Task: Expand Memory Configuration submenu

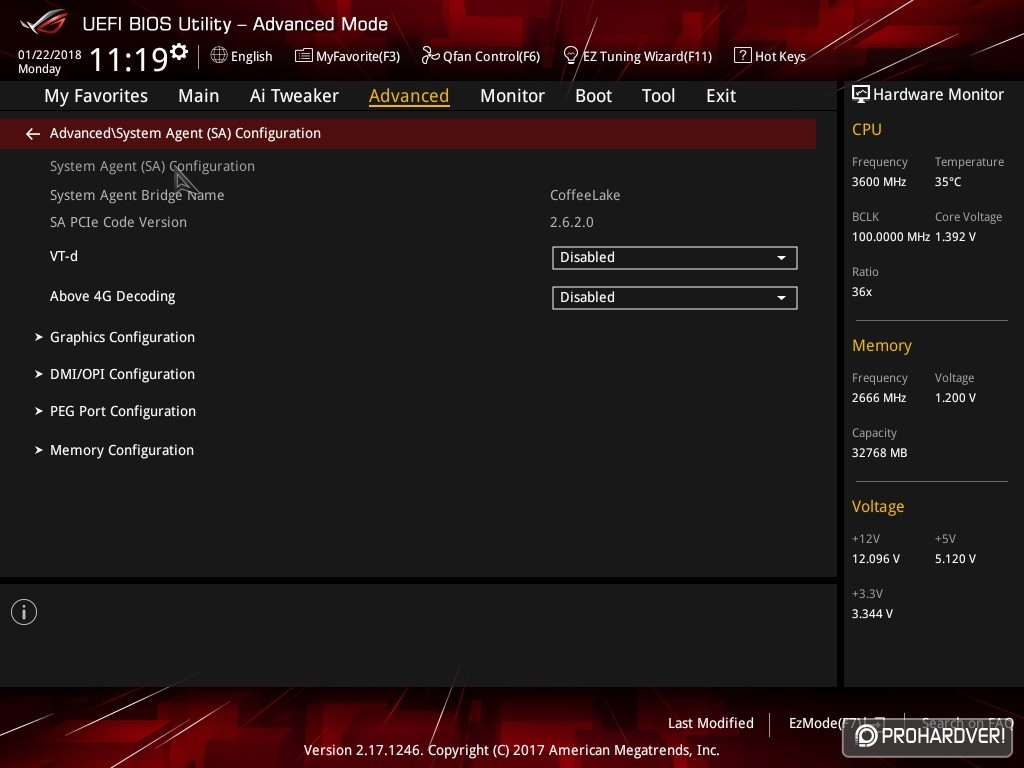Action: tap(121, 450)
